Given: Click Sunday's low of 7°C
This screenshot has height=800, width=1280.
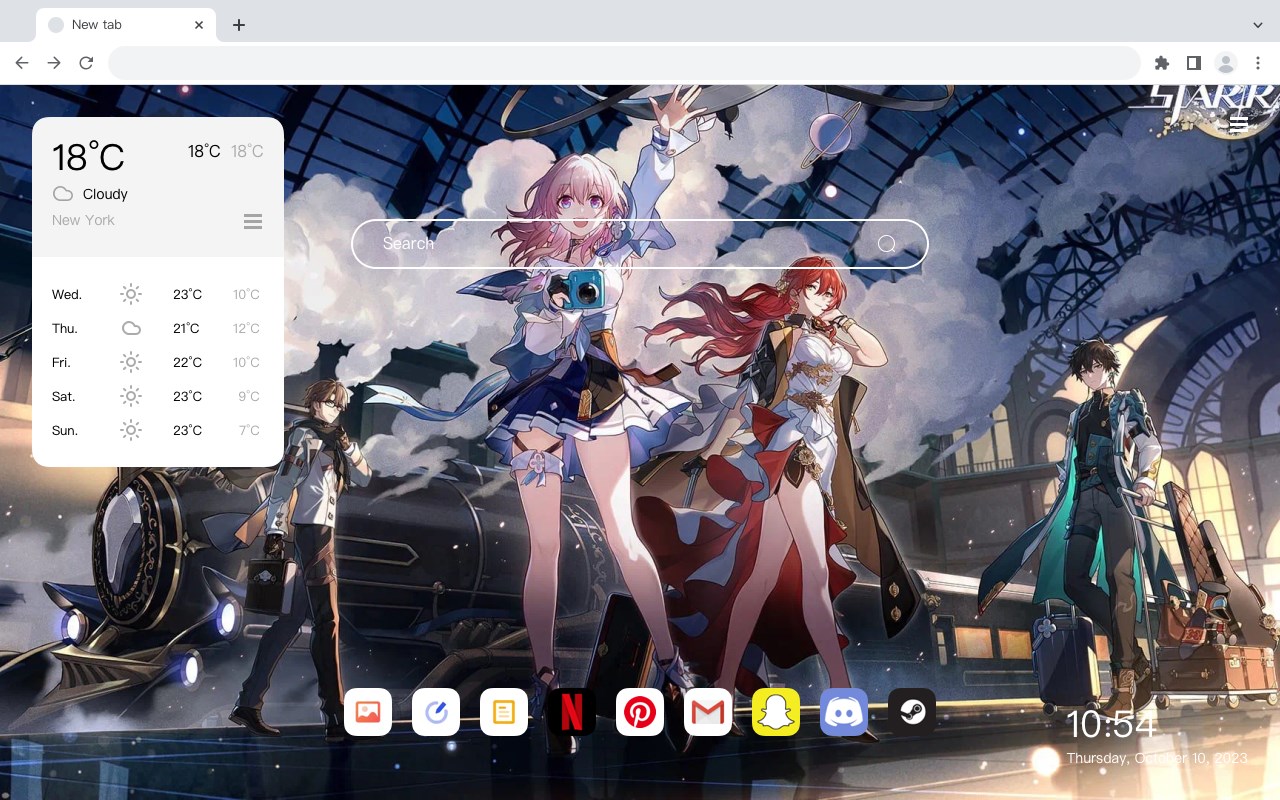Looking at the screenshot, I should [249, 430].
